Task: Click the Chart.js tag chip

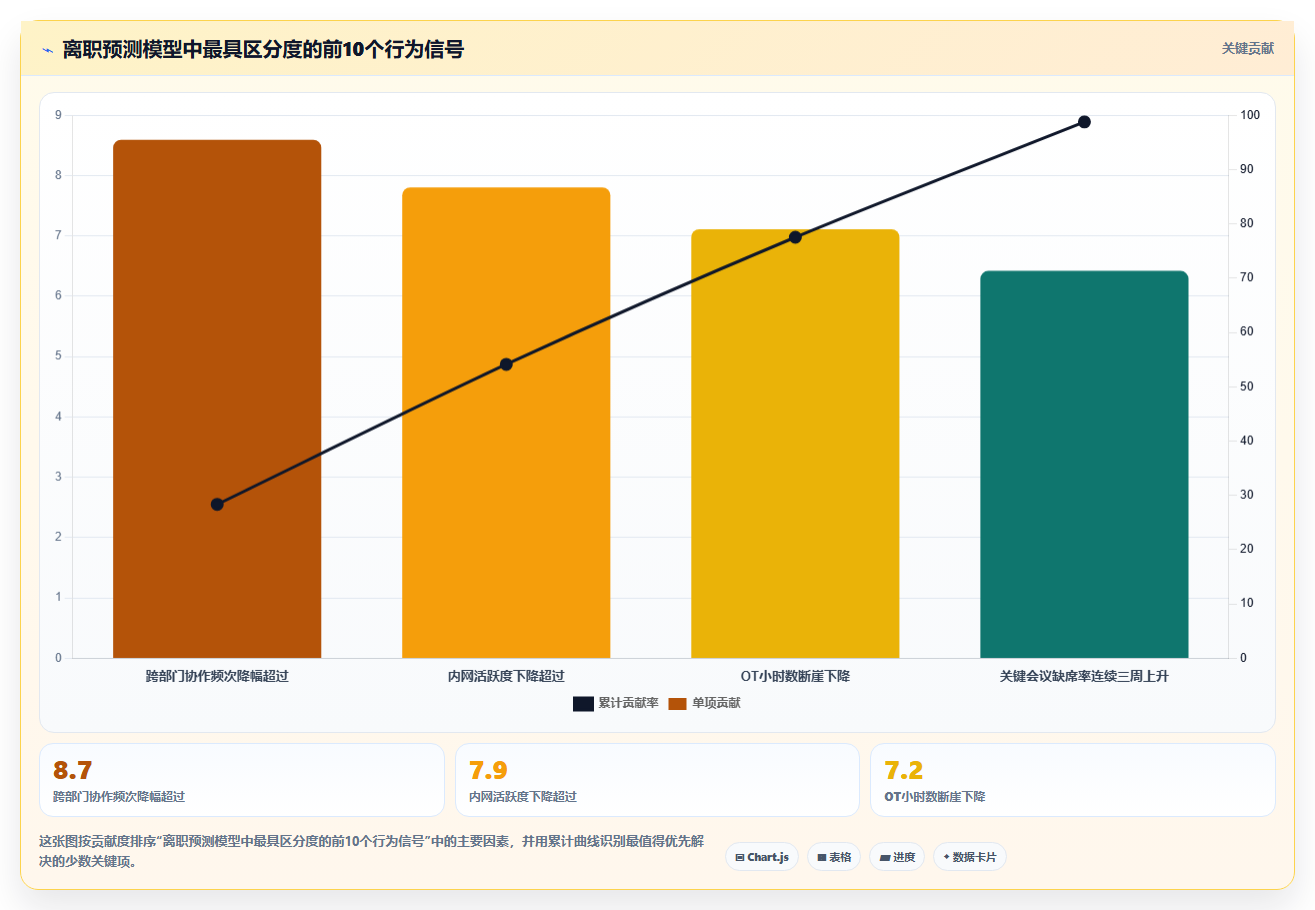Action: (x=762, y=857)
